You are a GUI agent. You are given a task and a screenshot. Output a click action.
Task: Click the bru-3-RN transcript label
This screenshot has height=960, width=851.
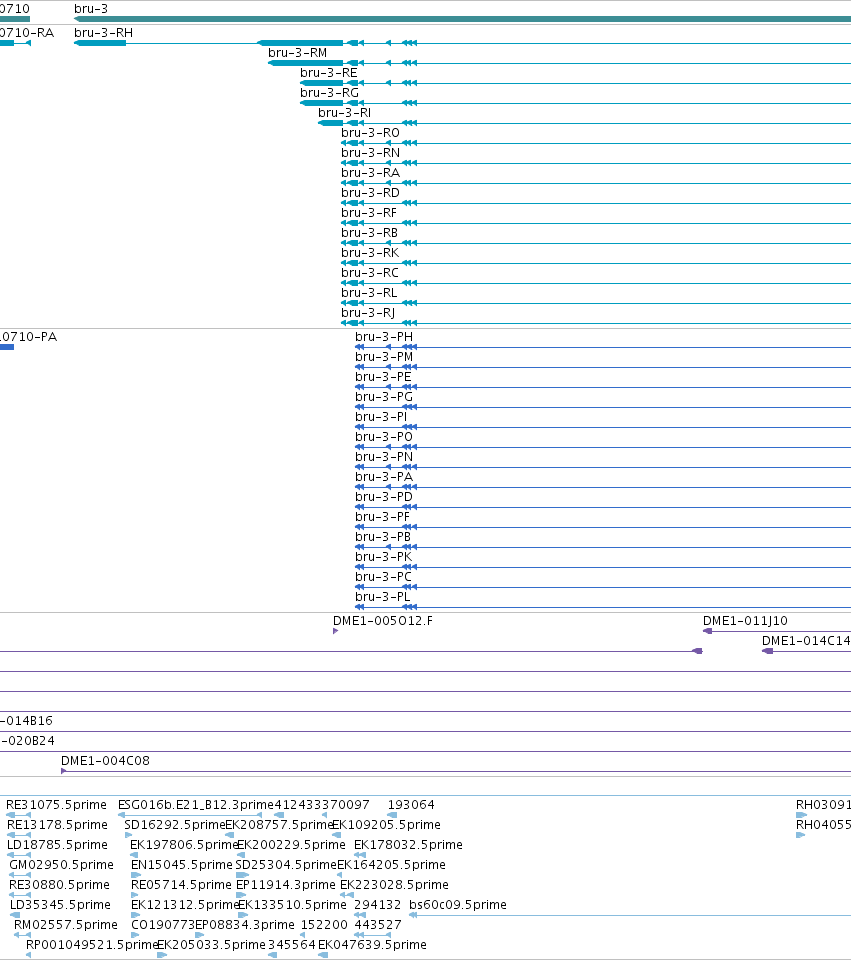point(370,152)
